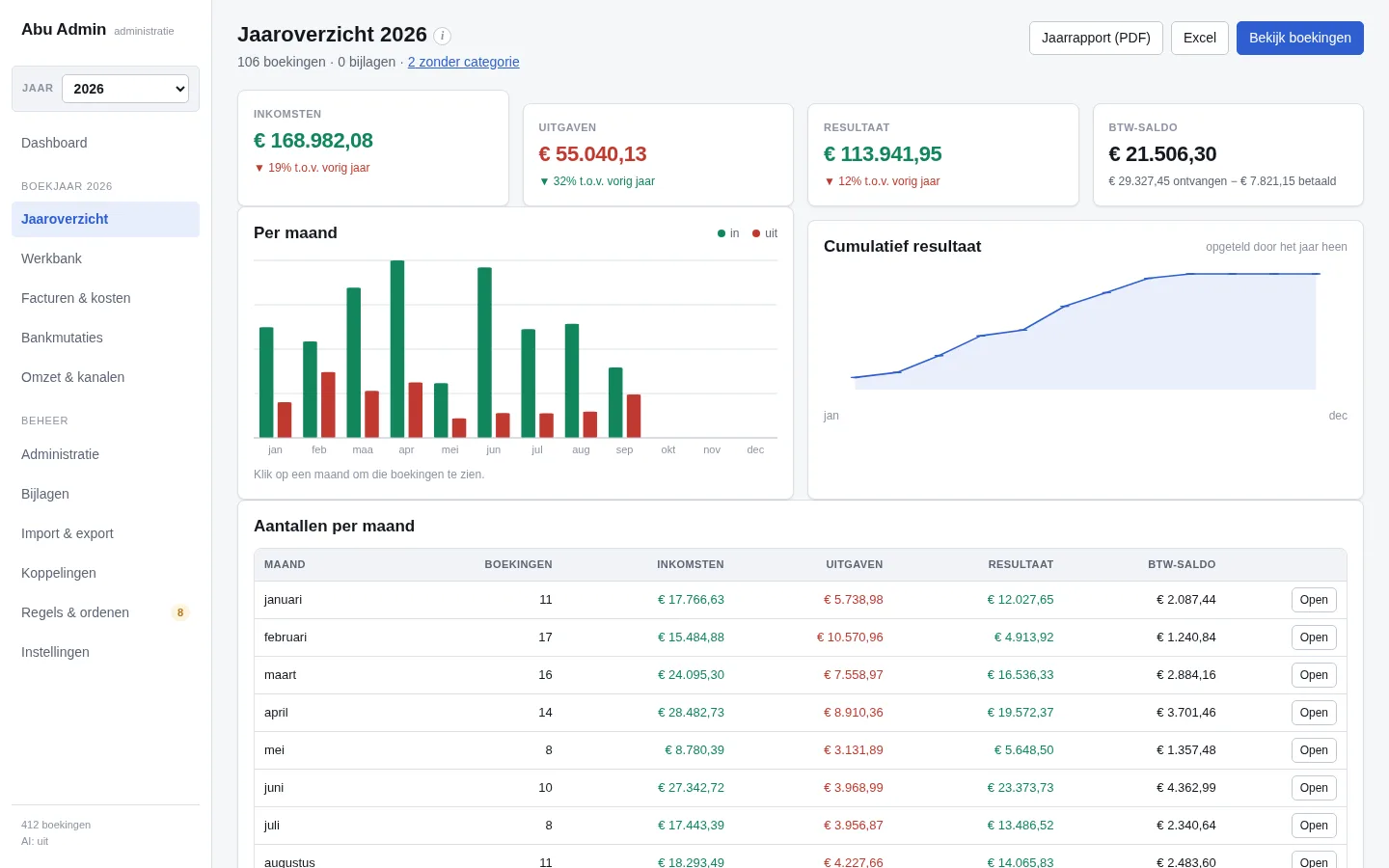Open Bankmutaties from the sidebar

pos(105,338)
